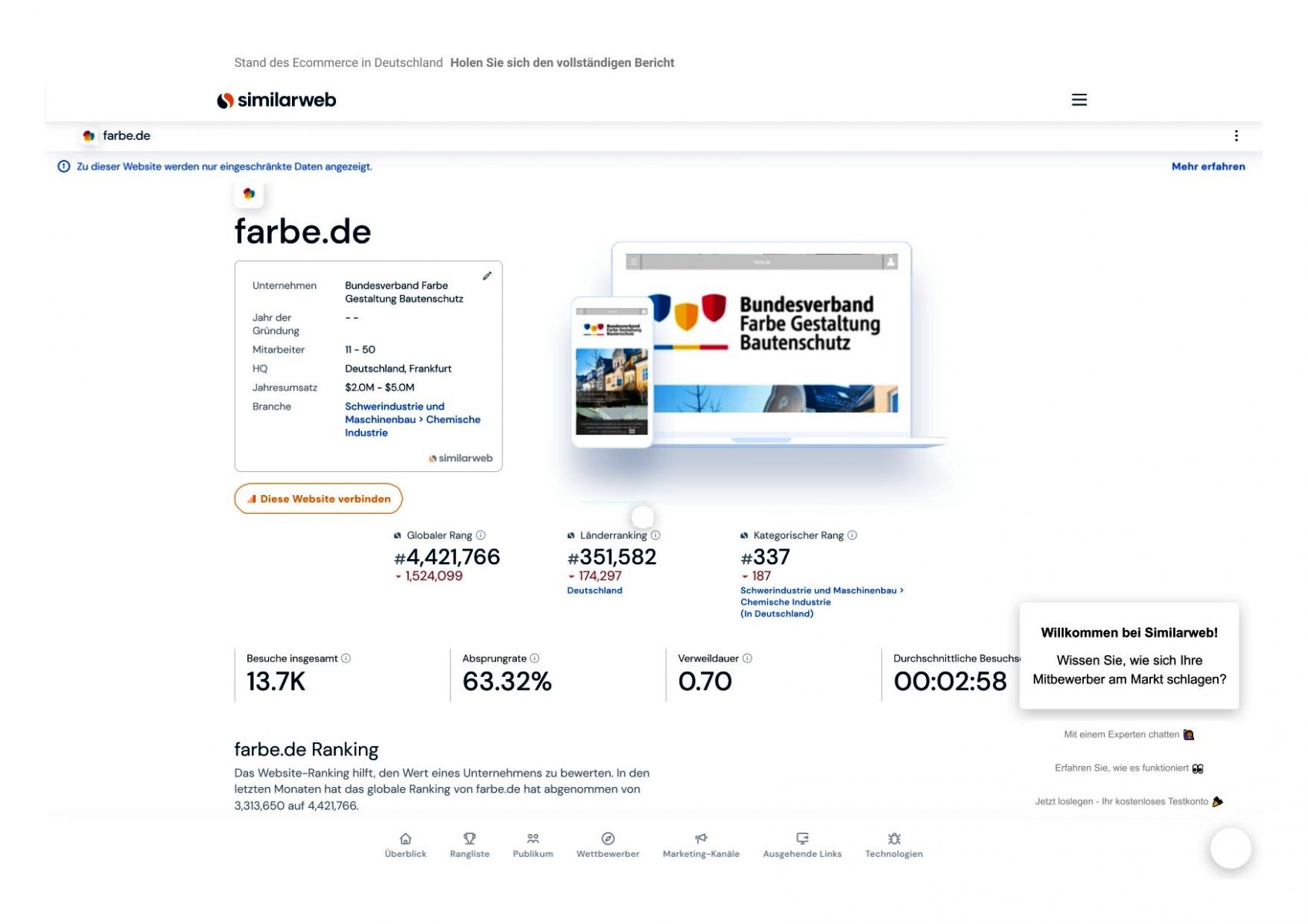This screenshot has height=924, width=1308.
Task: Click the HQ value Deutschland, Frankfurt
Action: [x=398, y=369]
